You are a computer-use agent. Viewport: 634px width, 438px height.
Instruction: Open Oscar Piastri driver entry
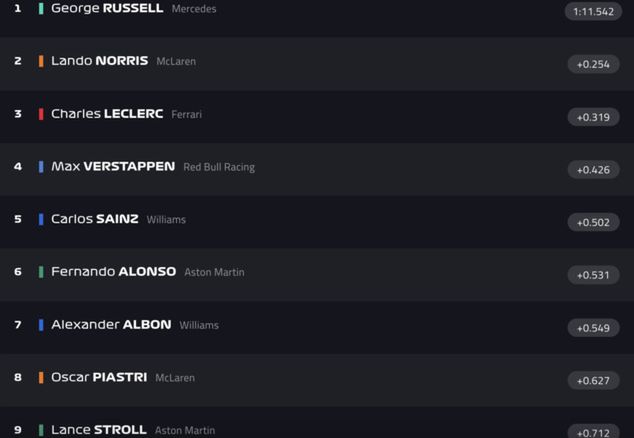[x=99, y=378]
